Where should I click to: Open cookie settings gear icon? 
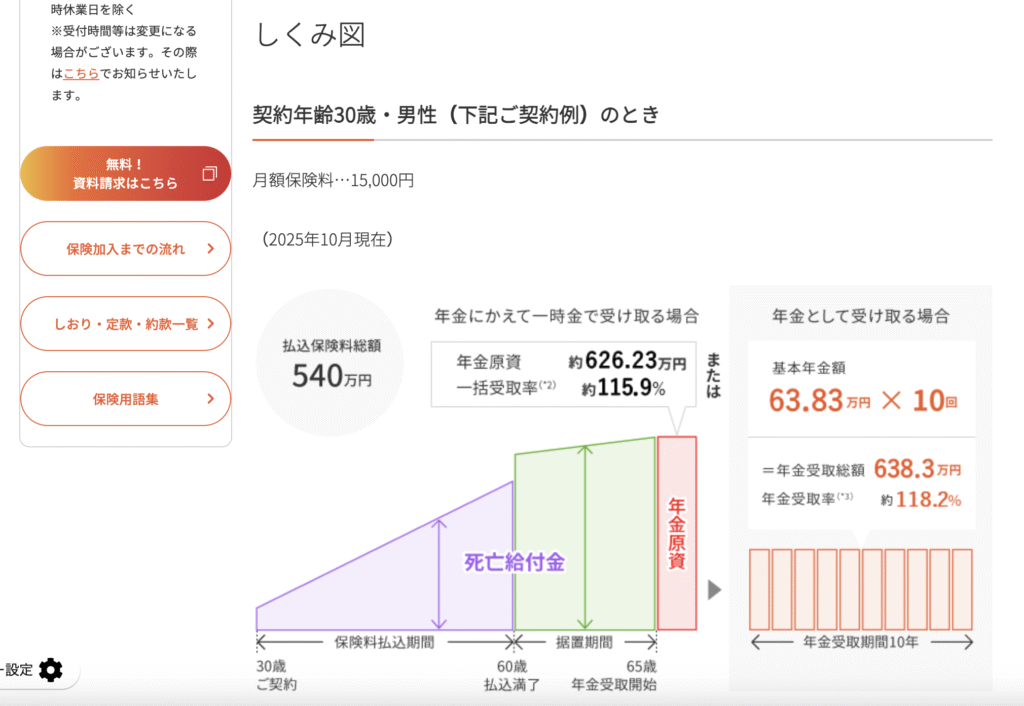click(x=50, y=670)
